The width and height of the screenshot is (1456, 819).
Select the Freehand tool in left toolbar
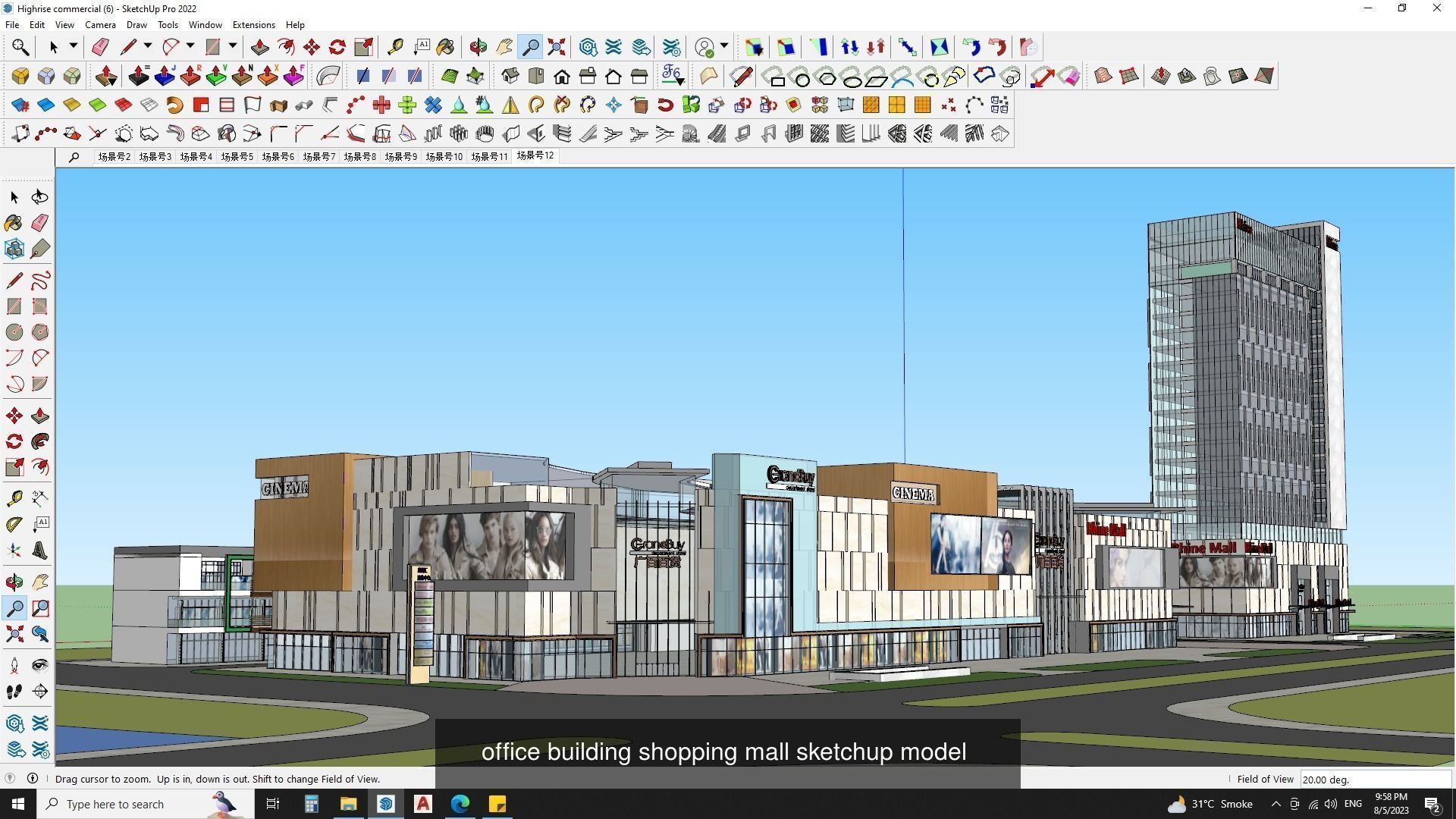(40, 281)
